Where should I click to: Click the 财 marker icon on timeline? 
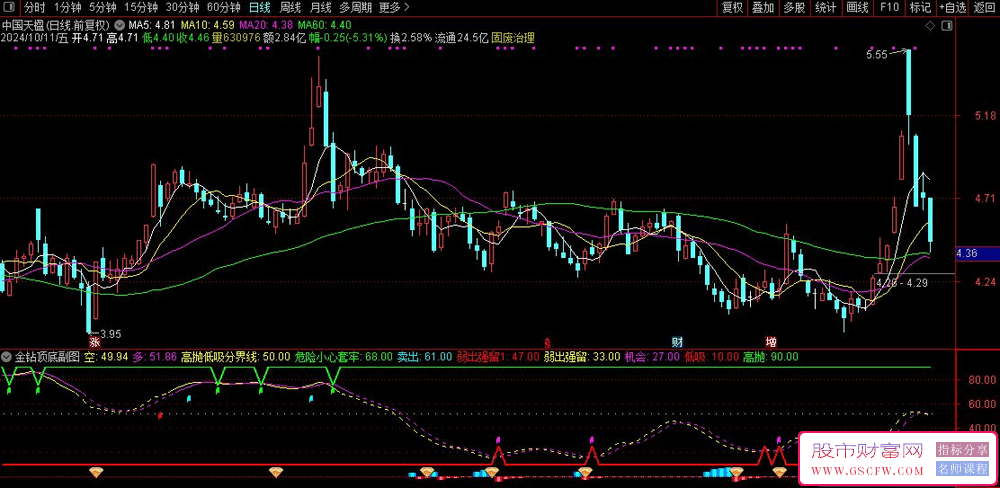(x=677, y=341)
